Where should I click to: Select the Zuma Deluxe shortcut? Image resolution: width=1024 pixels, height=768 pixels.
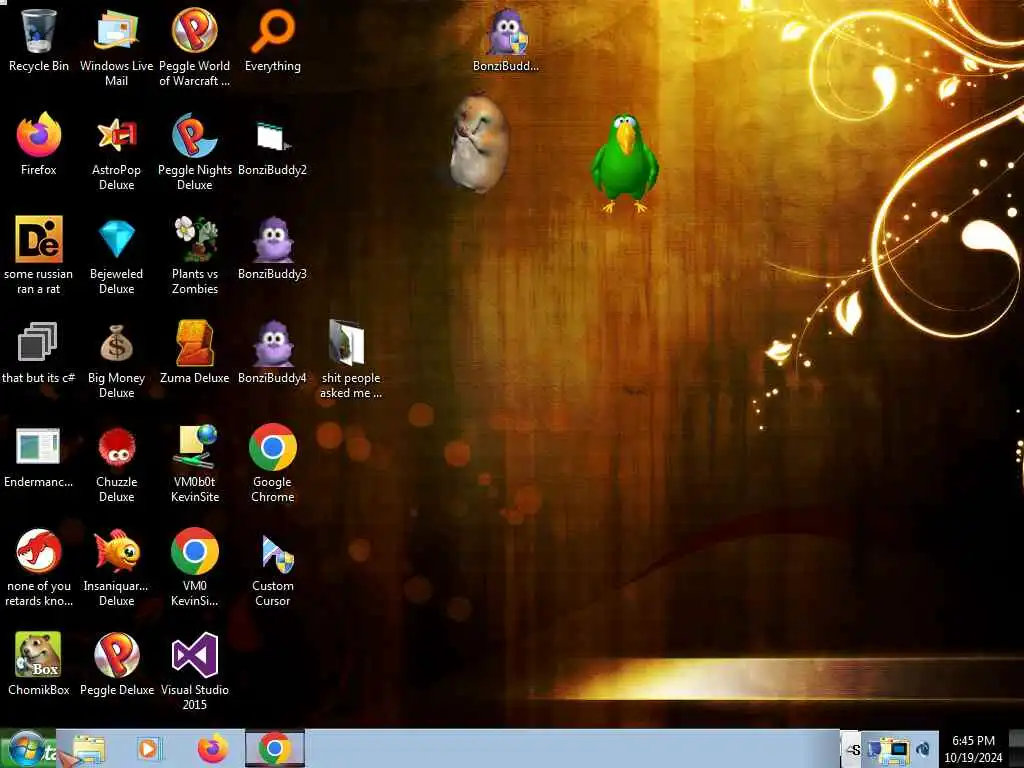[x=195, y=353]
